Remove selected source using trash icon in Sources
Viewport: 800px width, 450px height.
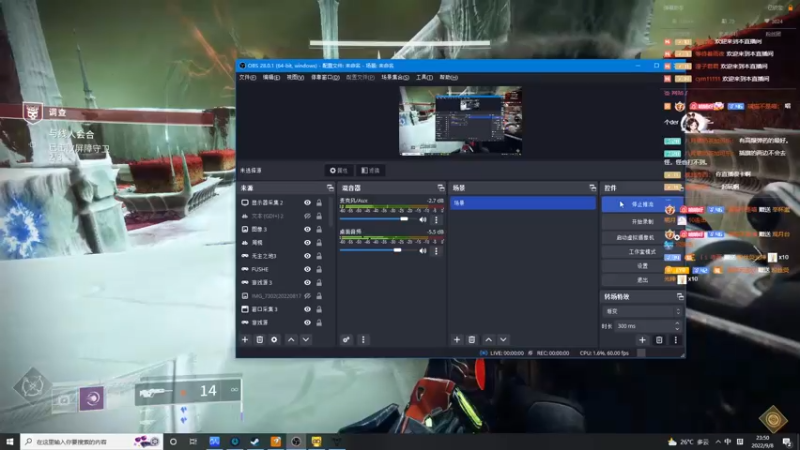pyautogui.click(x=260, y=340)
